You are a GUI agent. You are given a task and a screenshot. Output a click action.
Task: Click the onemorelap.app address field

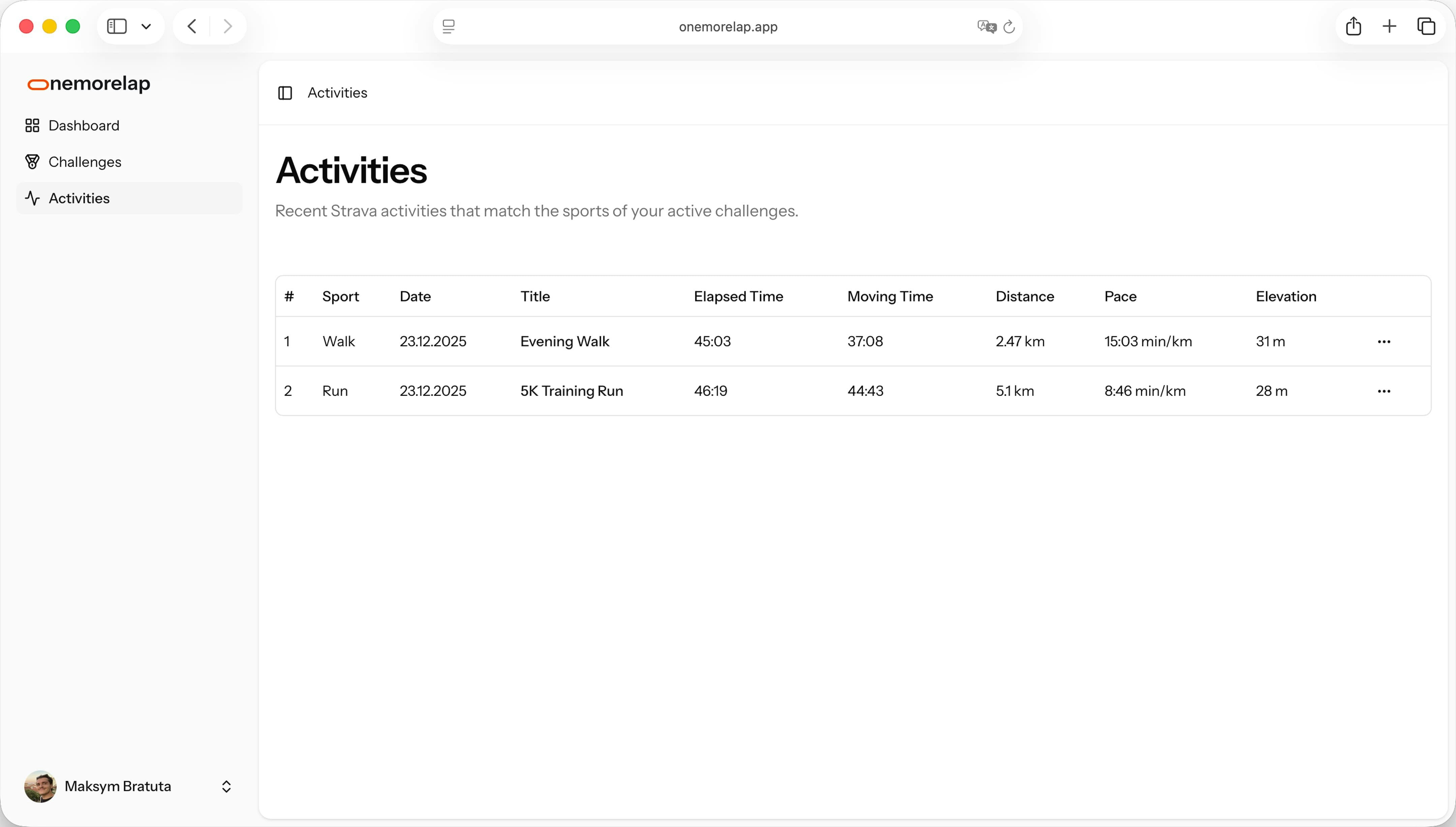click(727, 27)
